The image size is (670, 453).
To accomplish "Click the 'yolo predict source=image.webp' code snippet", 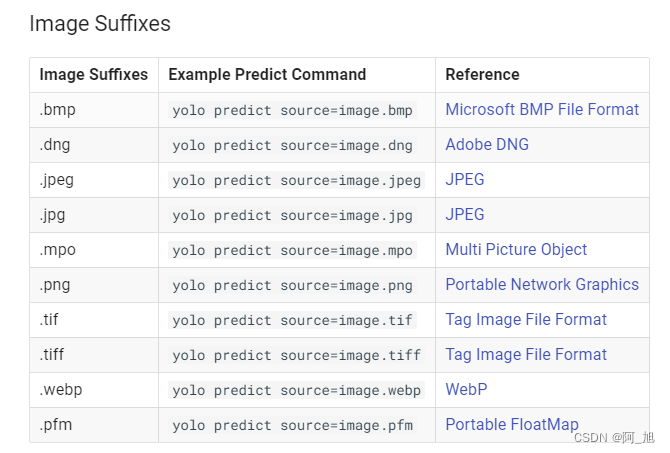I will click(x=297, y=391).
